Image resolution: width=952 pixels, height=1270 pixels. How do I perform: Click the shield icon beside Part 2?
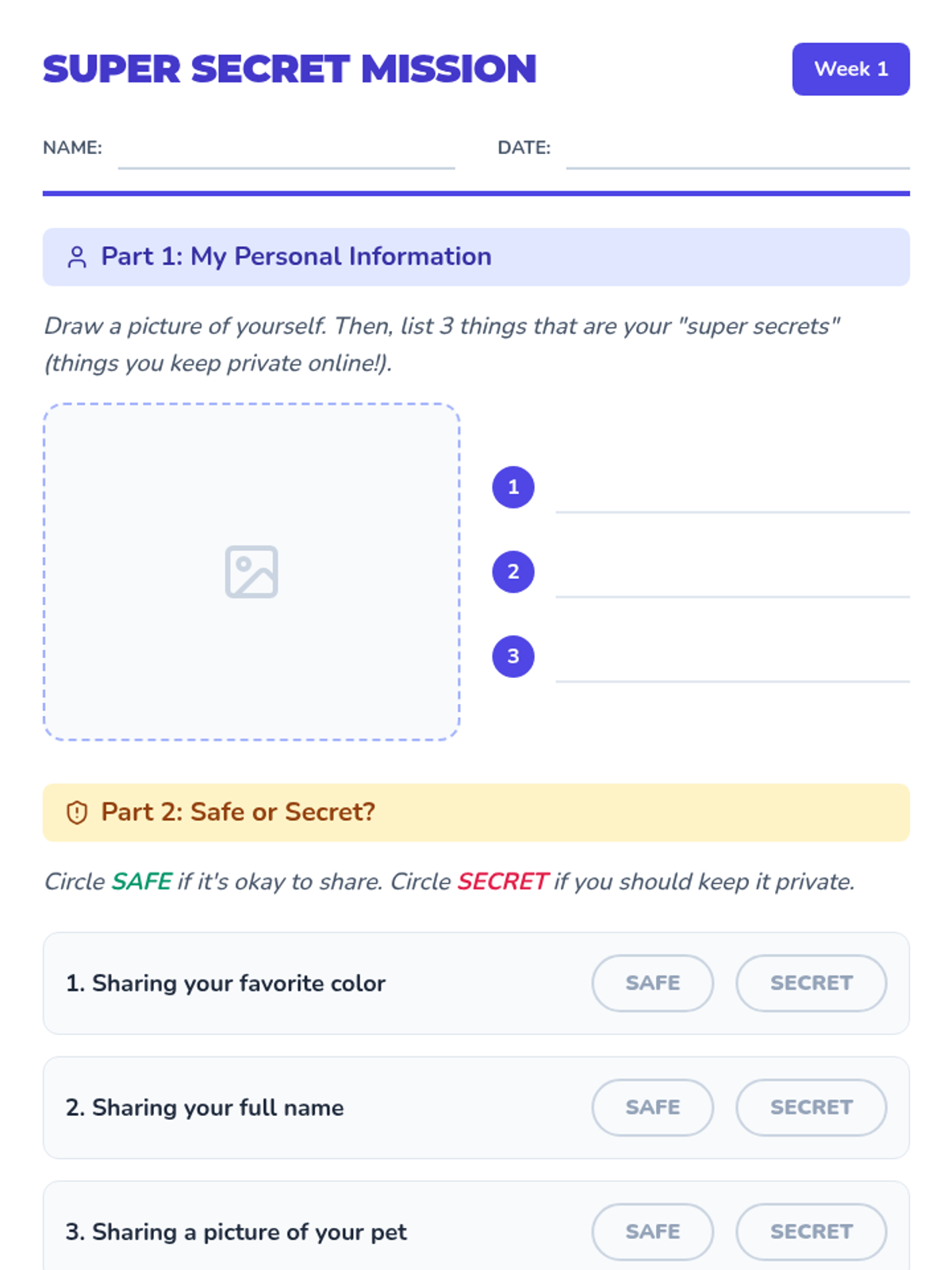pyautogui.click(x=77, y=813)
